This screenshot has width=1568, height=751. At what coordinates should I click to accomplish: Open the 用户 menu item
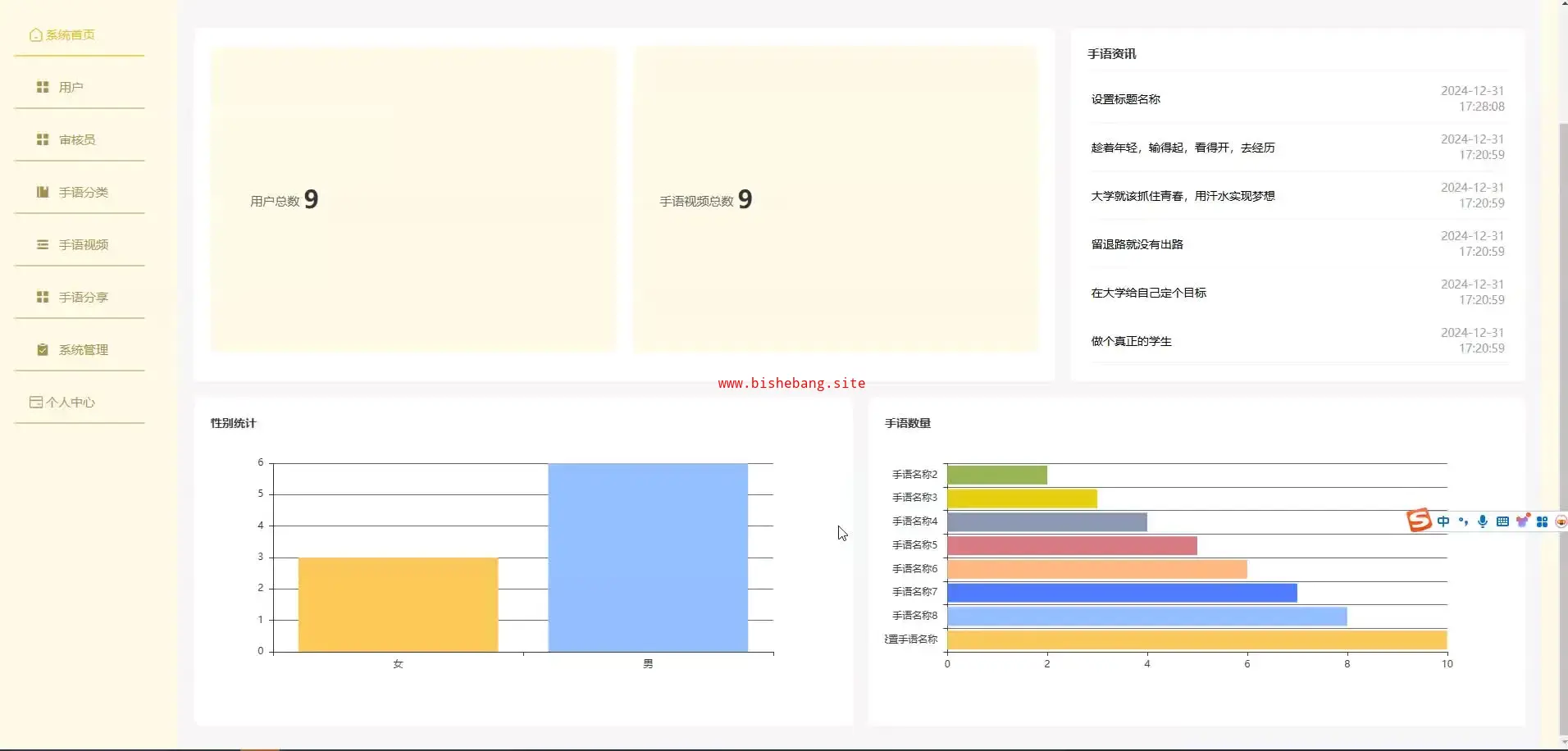(x=79, y=87)
